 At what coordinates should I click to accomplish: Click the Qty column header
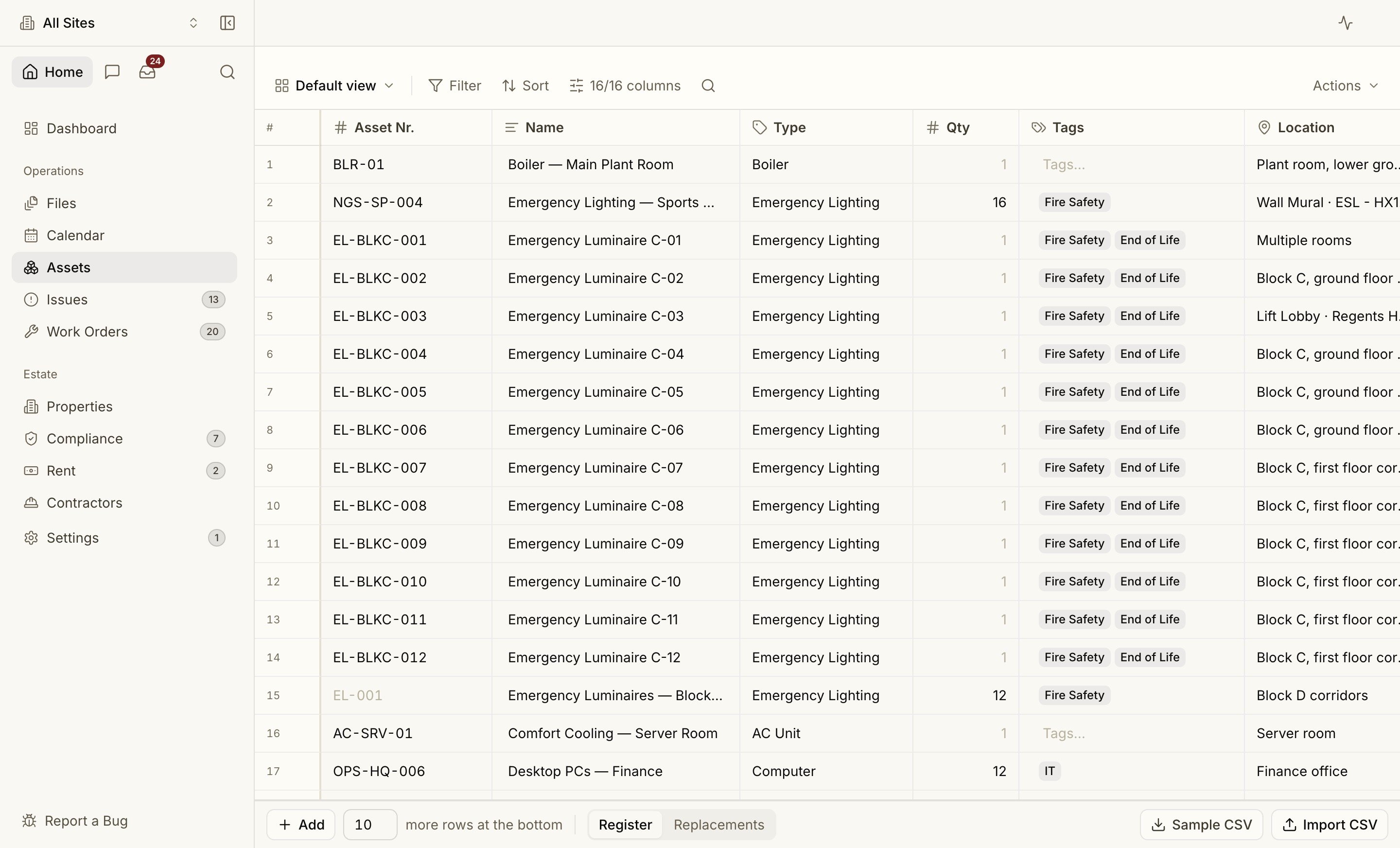click(966, 127)
